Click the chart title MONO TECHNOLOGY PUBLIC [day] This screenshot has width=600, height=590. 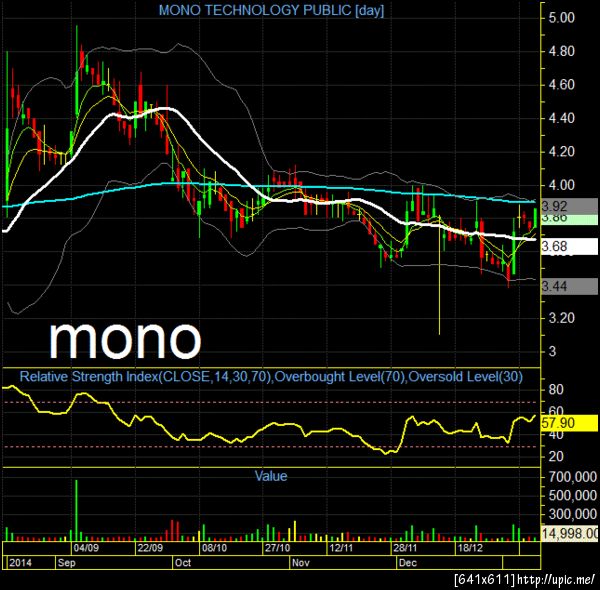[x=271, y=10]
